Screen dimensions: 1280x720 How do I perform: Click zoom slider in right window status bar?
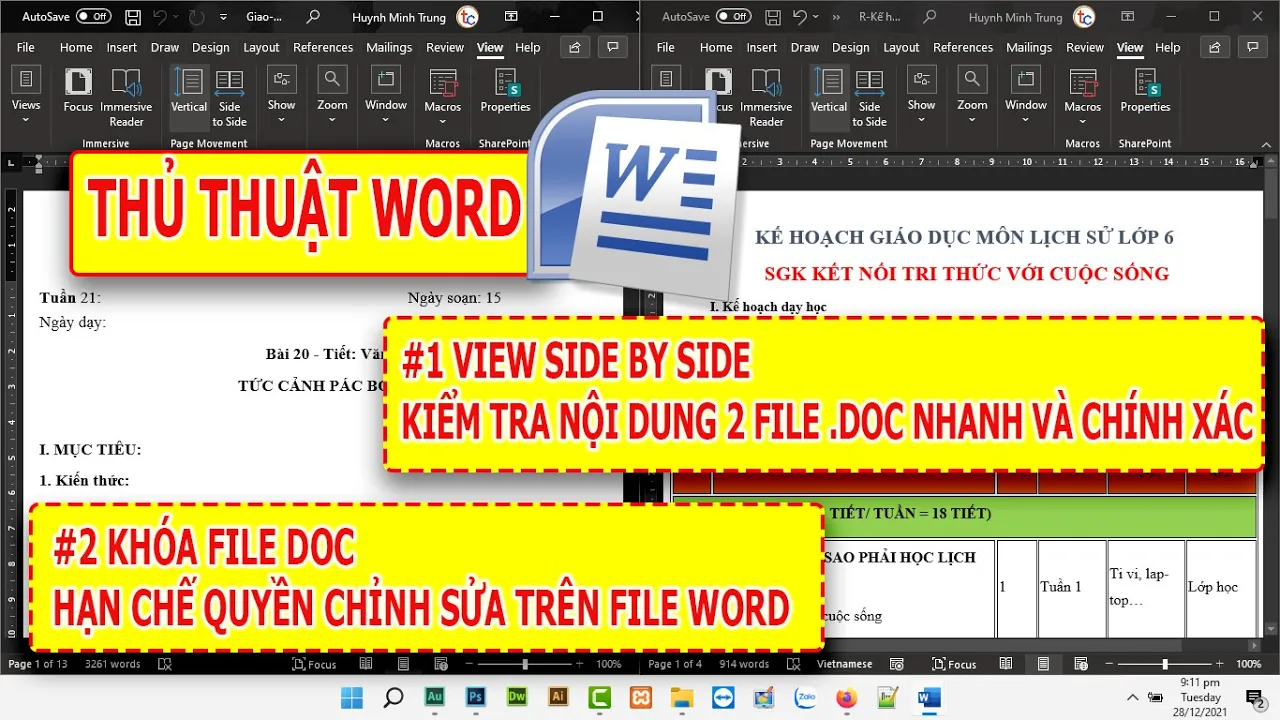pos(1165,664)
